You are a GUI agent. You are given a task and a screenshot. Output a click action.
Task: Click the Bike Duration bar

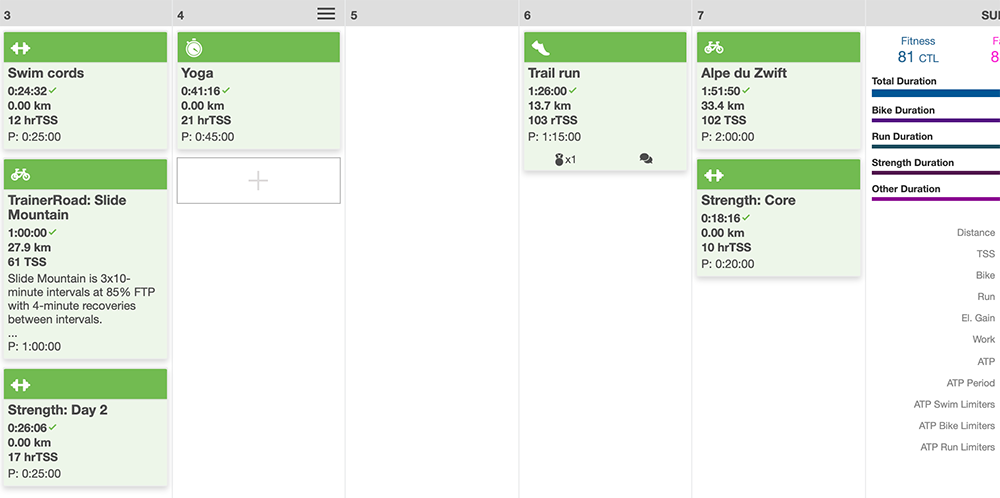(x=935, y=121)
